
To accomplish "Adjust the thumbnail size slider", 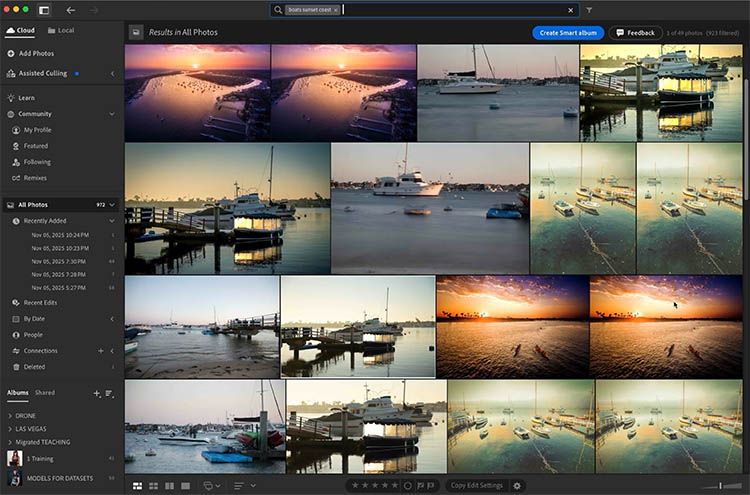I will (x=720, y=486).
